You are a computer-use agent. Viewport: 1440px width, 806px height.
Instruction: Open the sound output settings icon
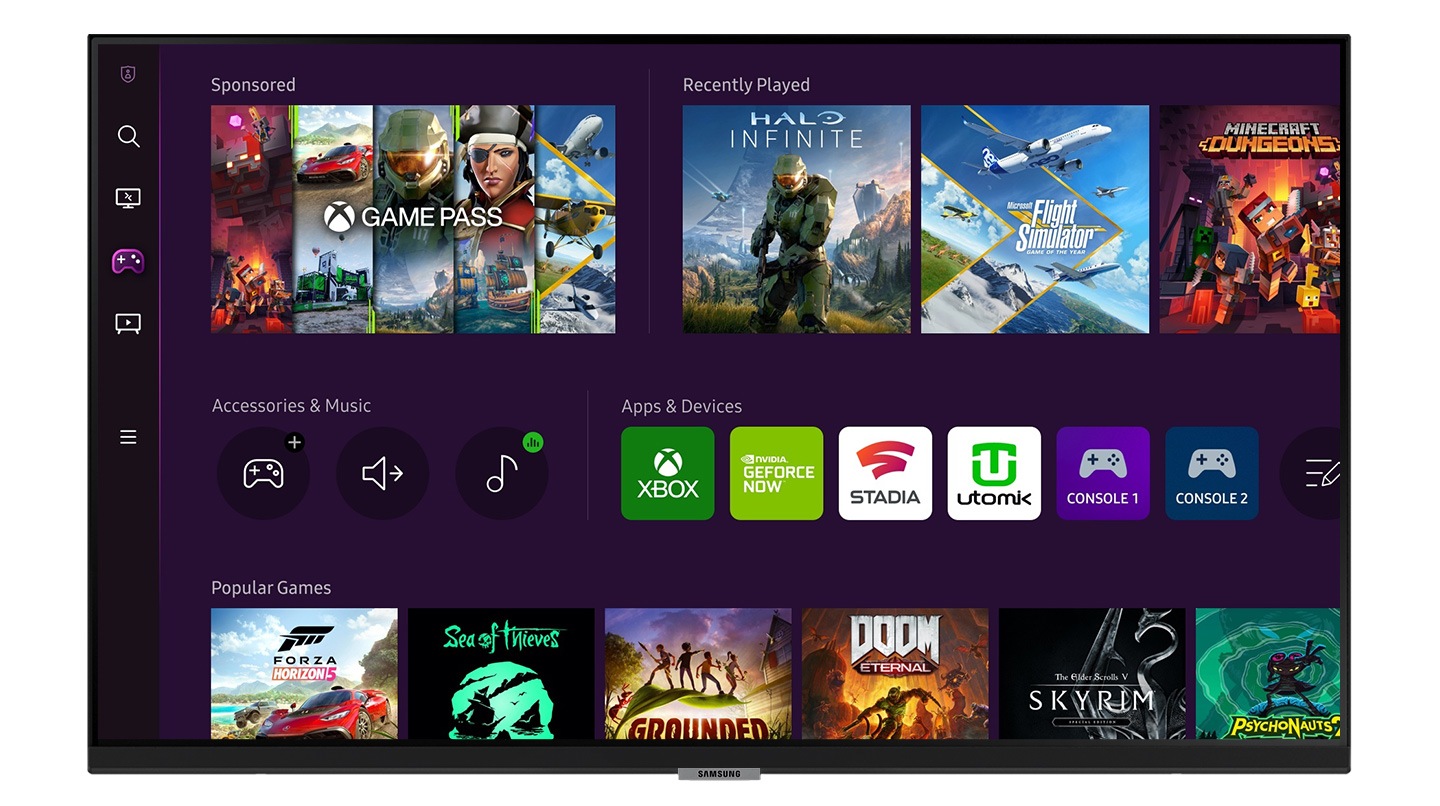click(382, 474)
